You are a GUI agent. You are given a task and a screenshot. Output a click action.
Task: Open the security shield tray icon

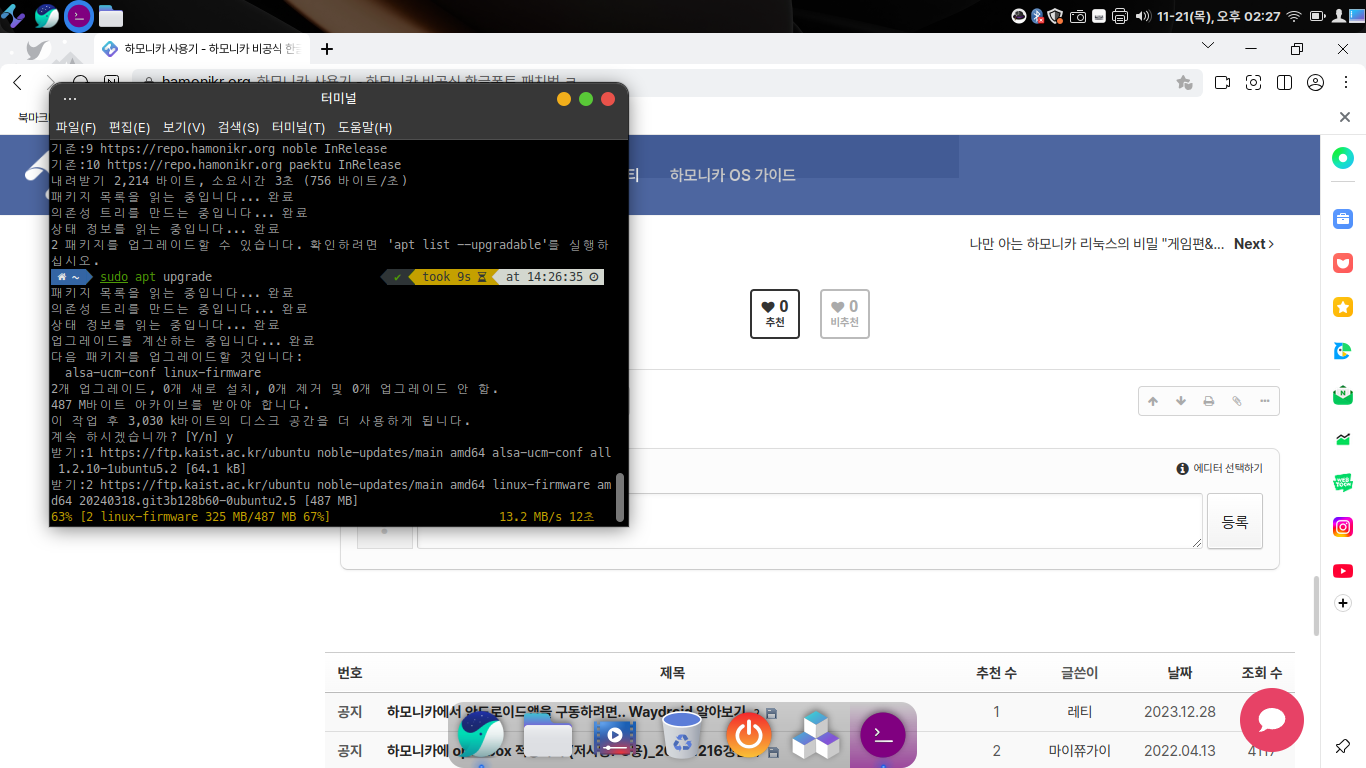pyautogui.click(x=1056, y=16)
